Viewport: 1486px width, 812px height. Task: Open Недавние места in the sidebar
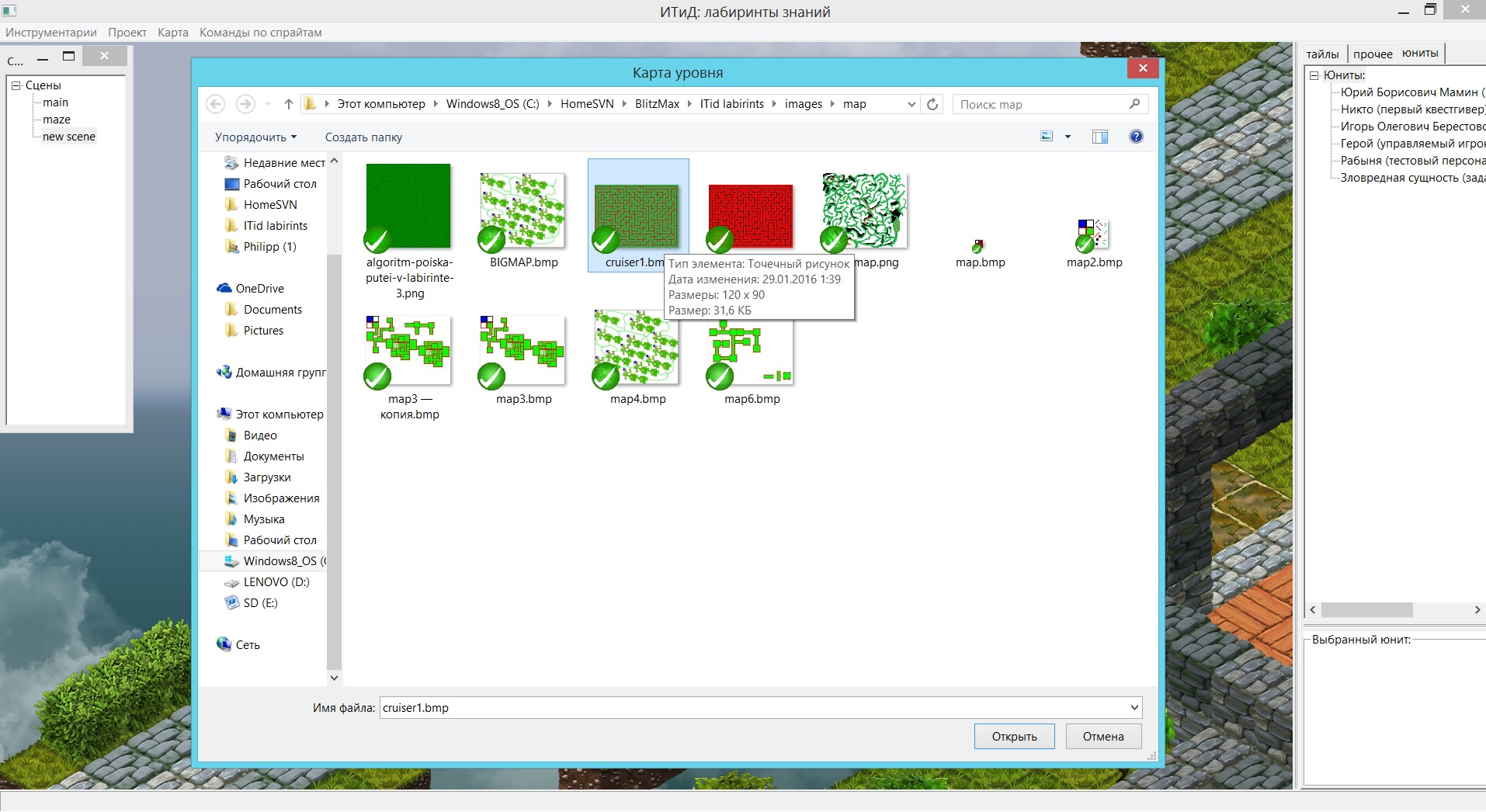coord(275,163)
